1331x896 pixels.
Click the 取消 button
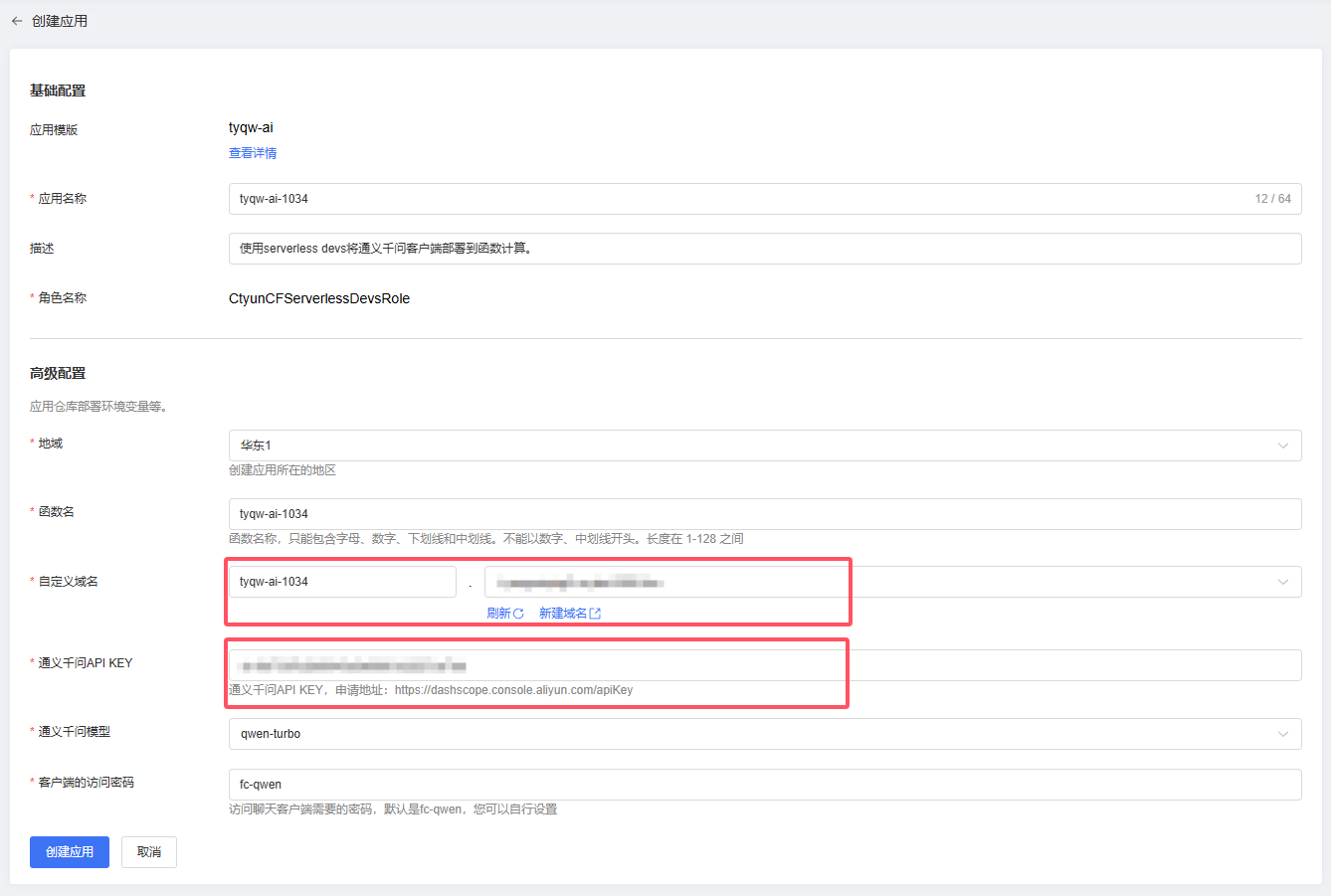coord(149,852)
